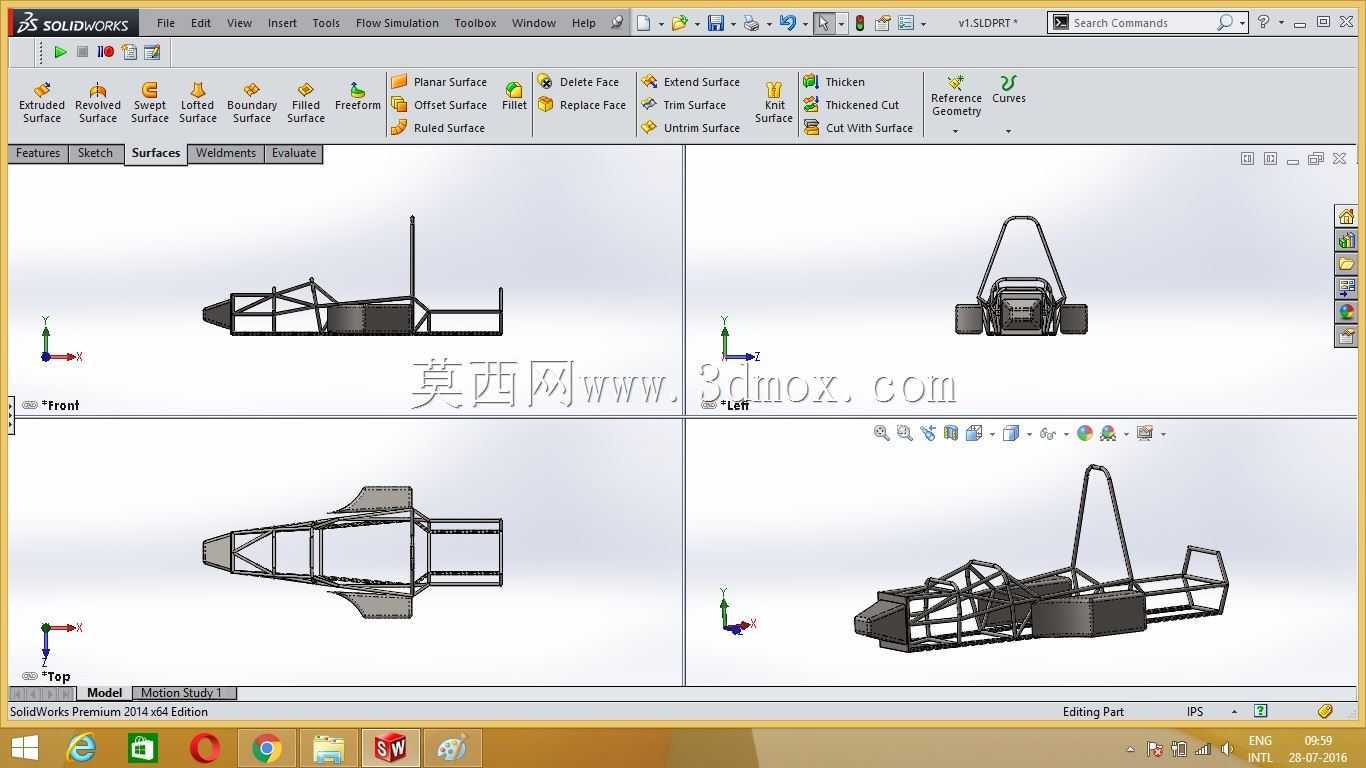Viewport: 1366px width, 768px height.
Task: Click the New Macro icon
Action: click(129, 52)
